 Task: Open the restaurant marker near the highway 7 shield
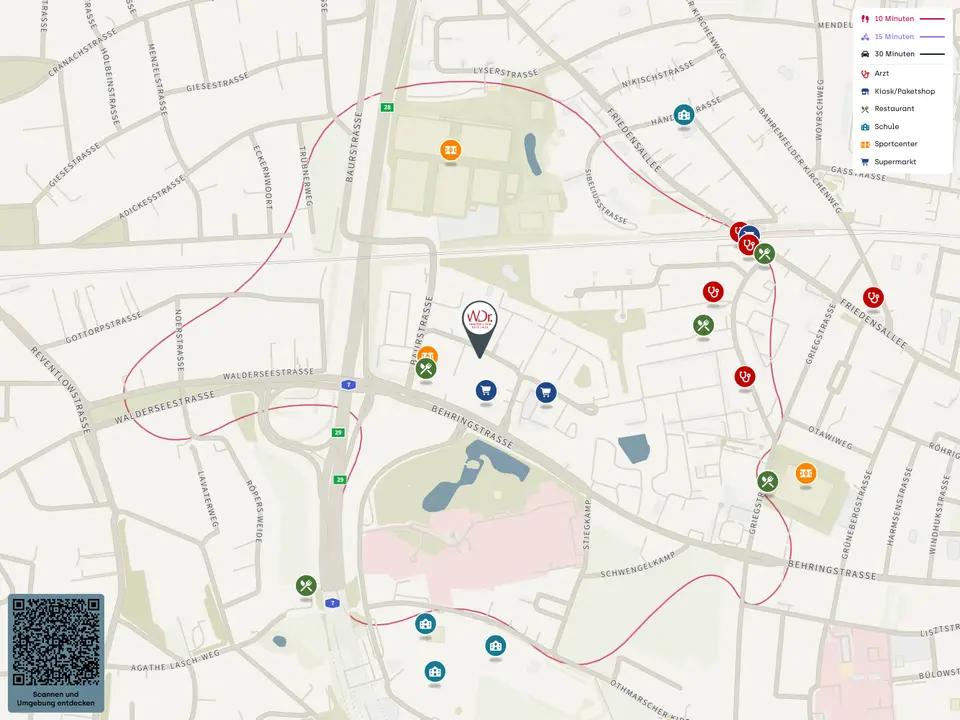click(306, 586)
